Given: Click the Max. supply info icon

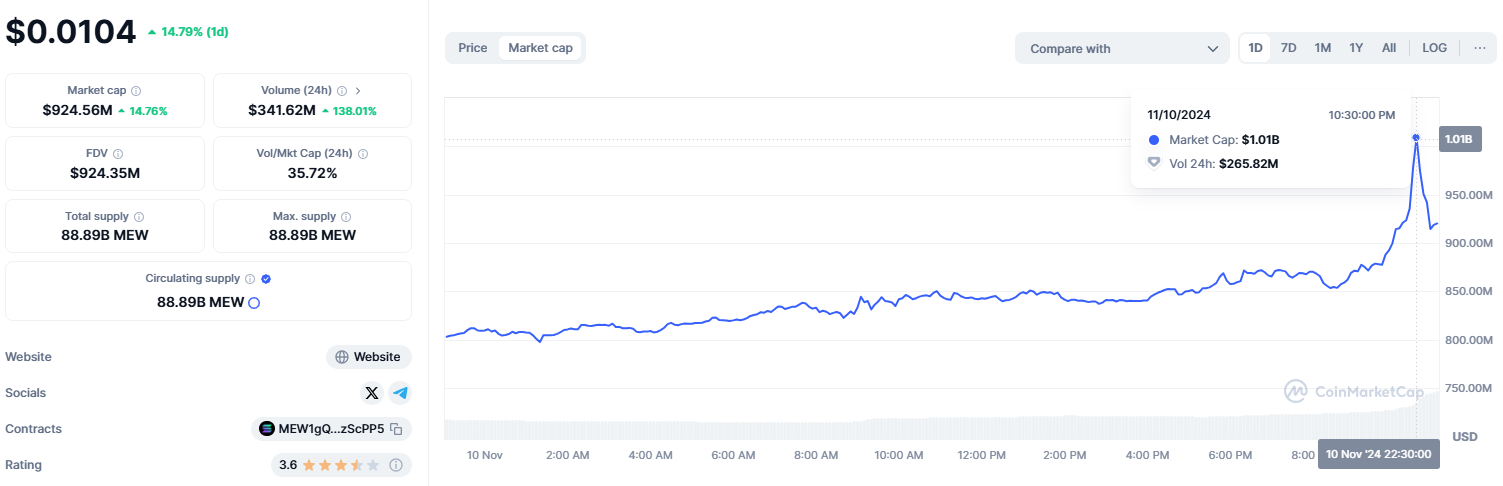Looking at the screenshot, I should [x=346, y=217].
